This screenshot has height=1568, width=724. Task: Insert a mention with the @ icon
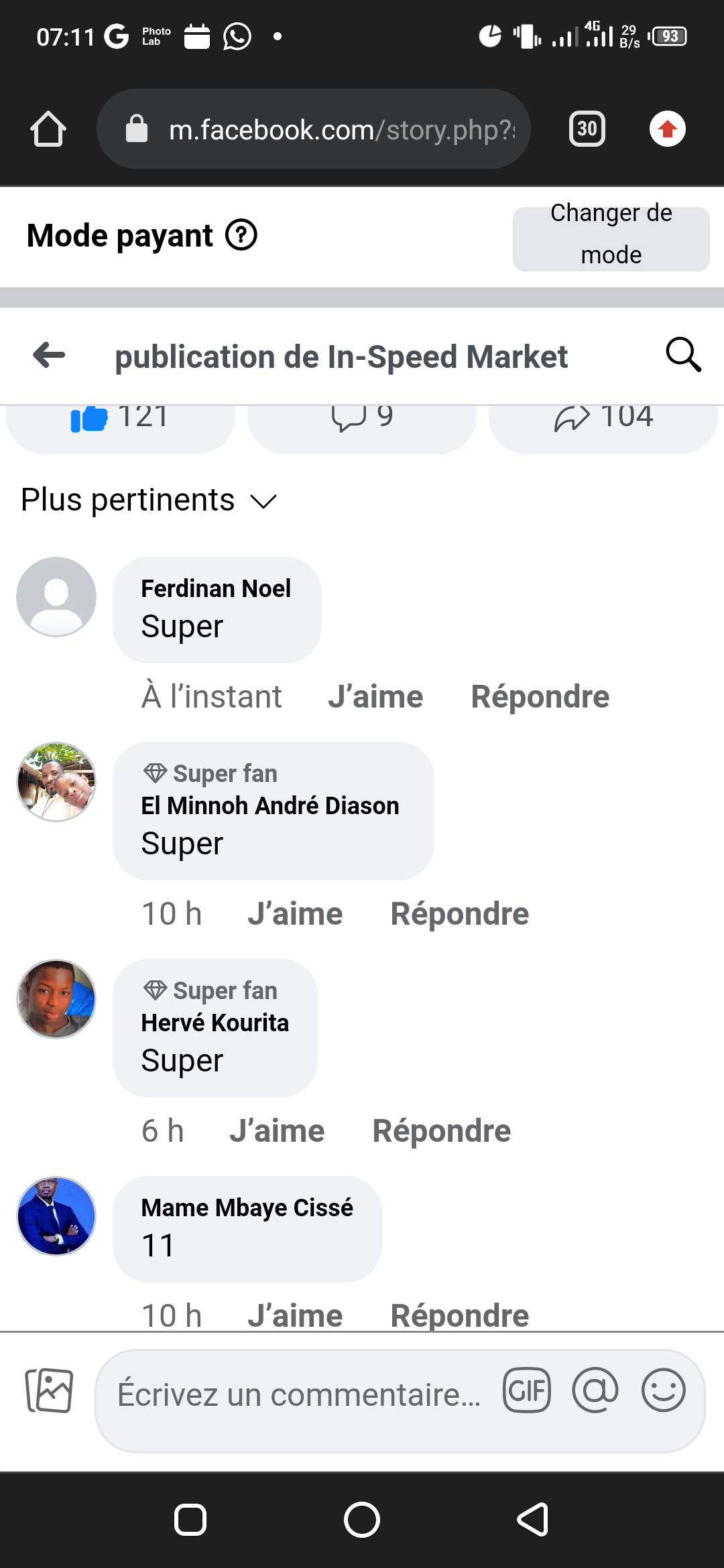point(595,1390)
